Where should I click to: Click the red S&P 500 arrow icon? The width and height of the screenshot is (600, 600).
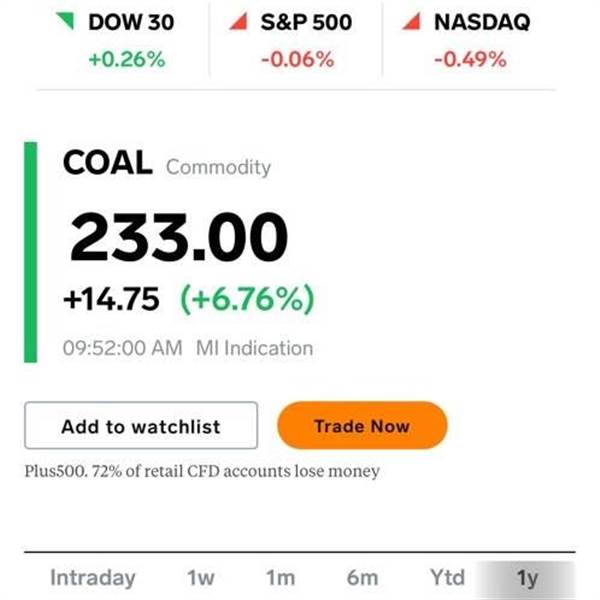click(x=238, y=21)
